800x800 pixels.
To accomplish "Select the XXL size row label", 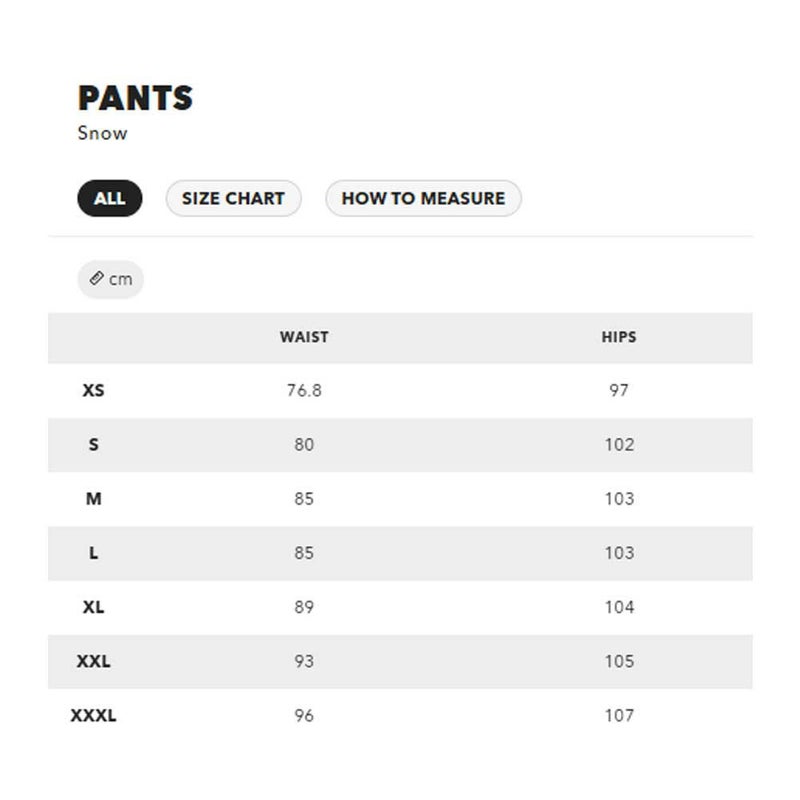I will (93, 661).
